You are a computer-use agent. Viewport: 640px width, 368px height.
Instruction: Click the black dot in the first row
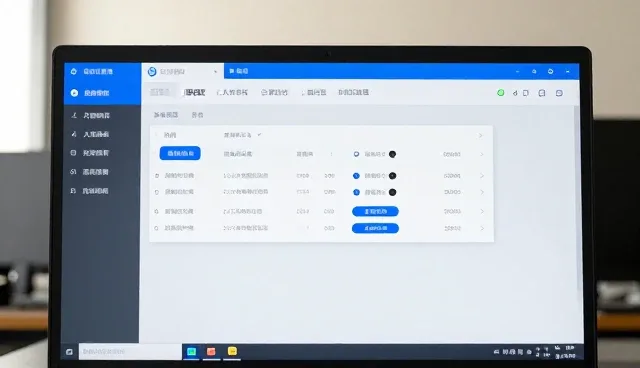tap(392, 154)
